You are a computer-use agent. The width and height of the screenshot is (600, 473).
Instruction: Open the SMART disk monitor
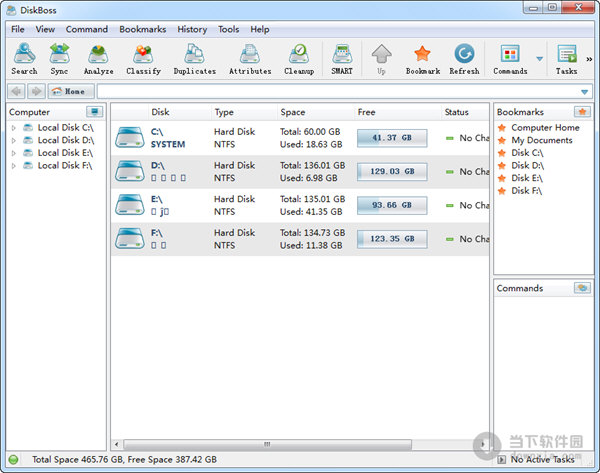coord(342,59)
